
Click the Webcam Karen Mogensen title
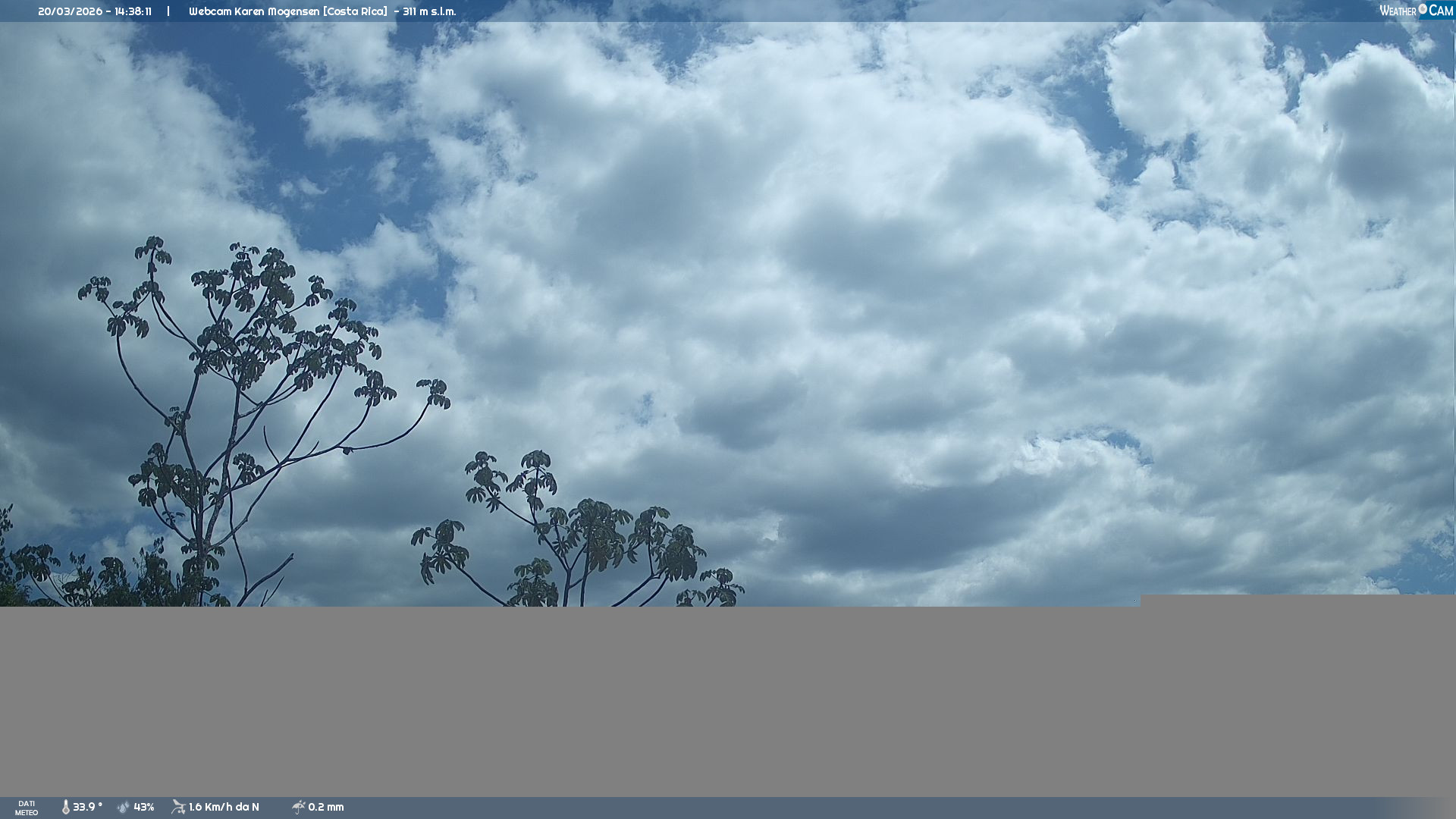(x=255, y=11)
